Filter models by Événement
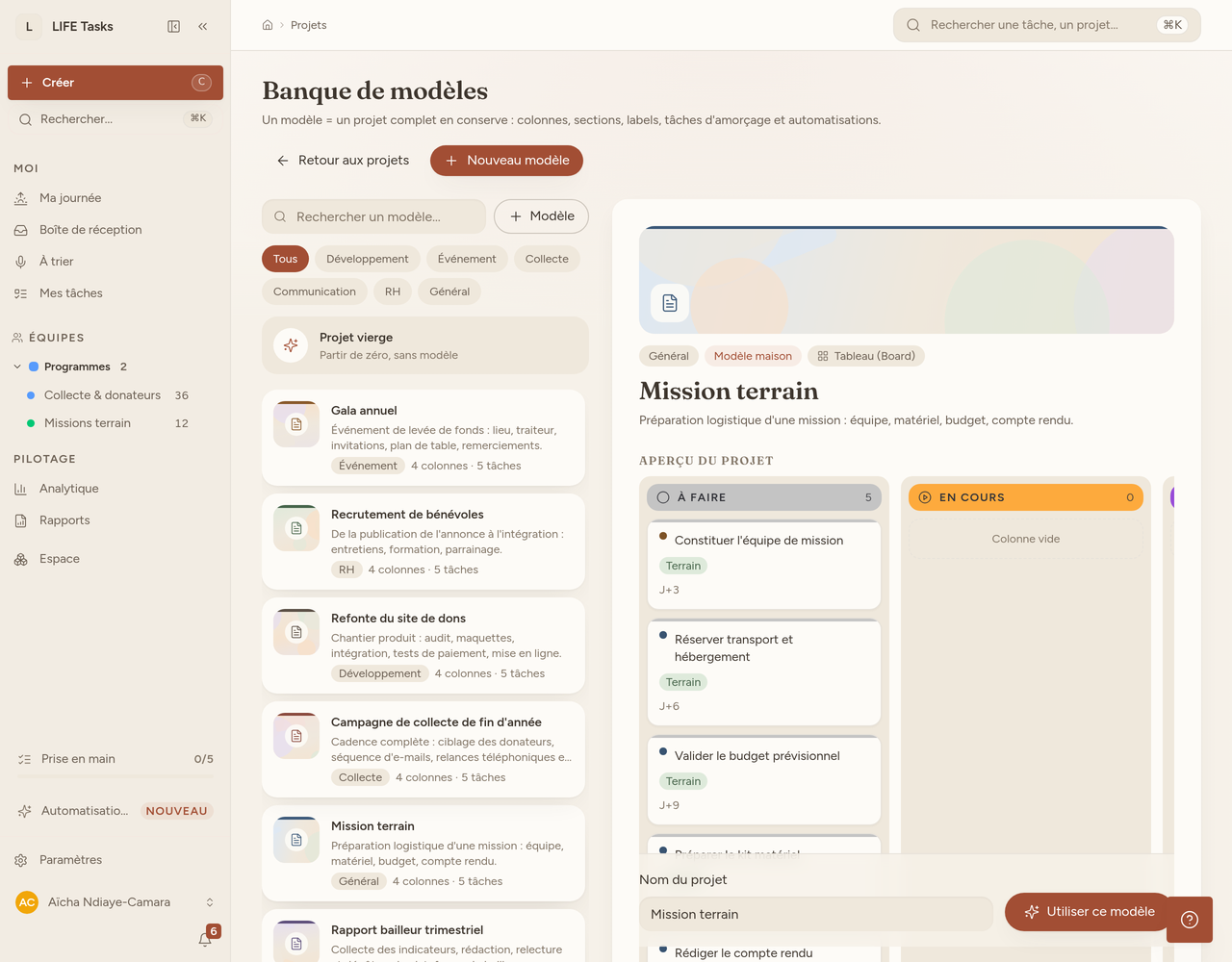The image size is (1232, 962). pos(467,259)
